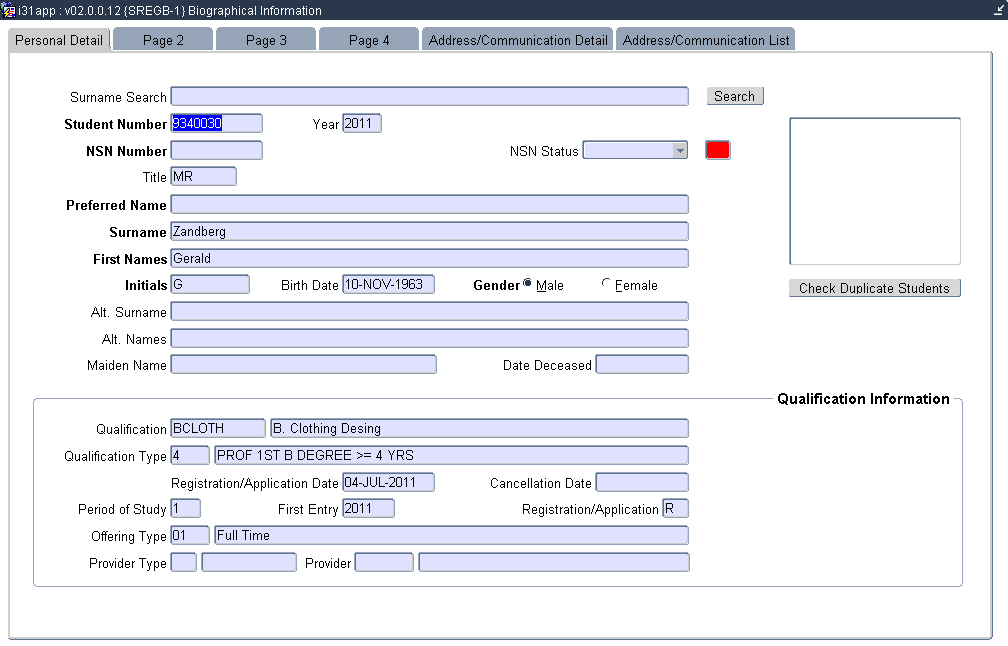Click the restore icon in title bar corner
The image size is (1008, 646).
click(998, 10)
